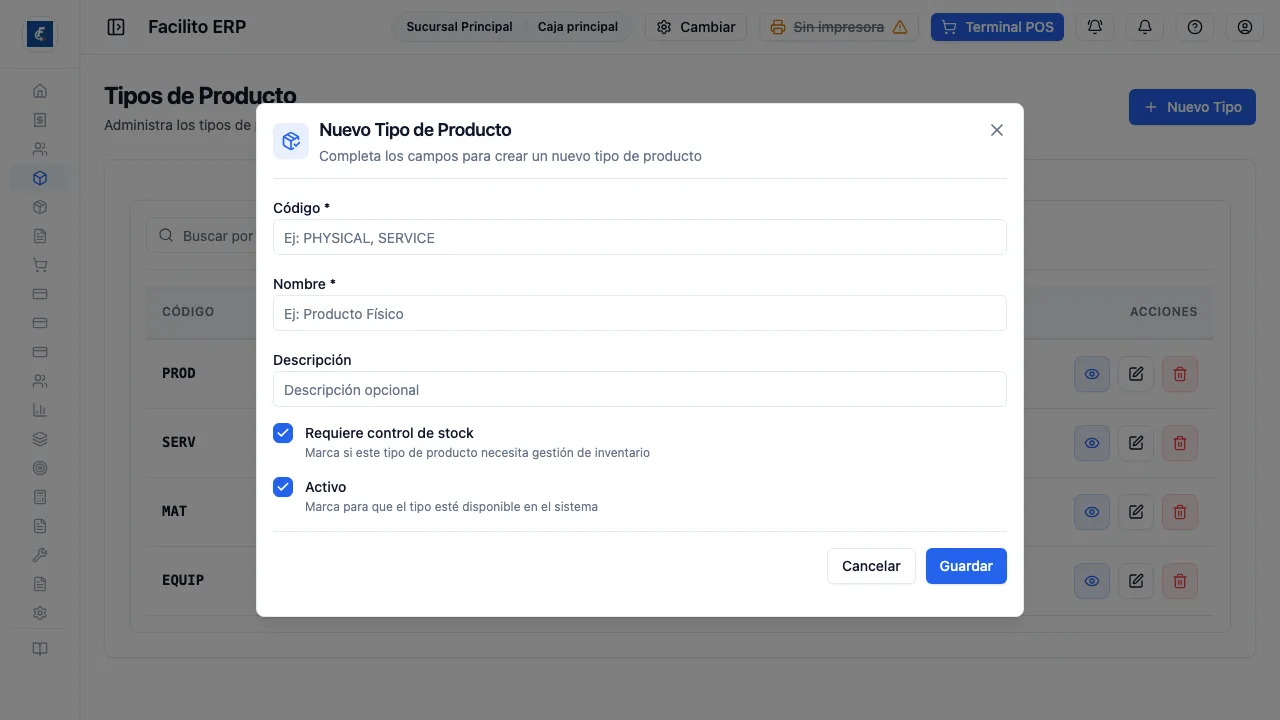Click the Cambiar button in the header
Viewport: 1280px width, 720px height.
696,27
